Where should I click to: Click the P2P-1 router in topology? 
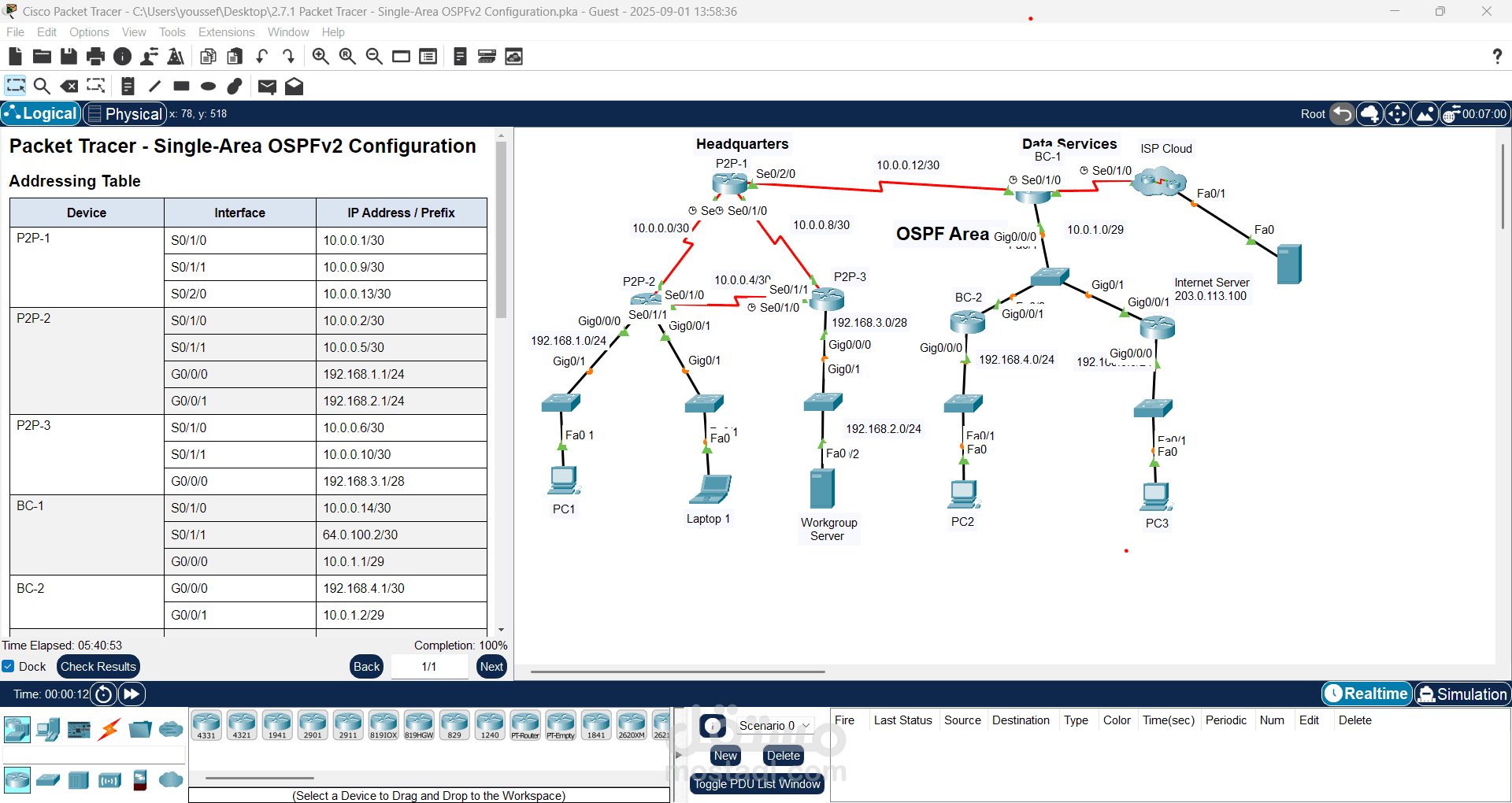coord(729,183)
